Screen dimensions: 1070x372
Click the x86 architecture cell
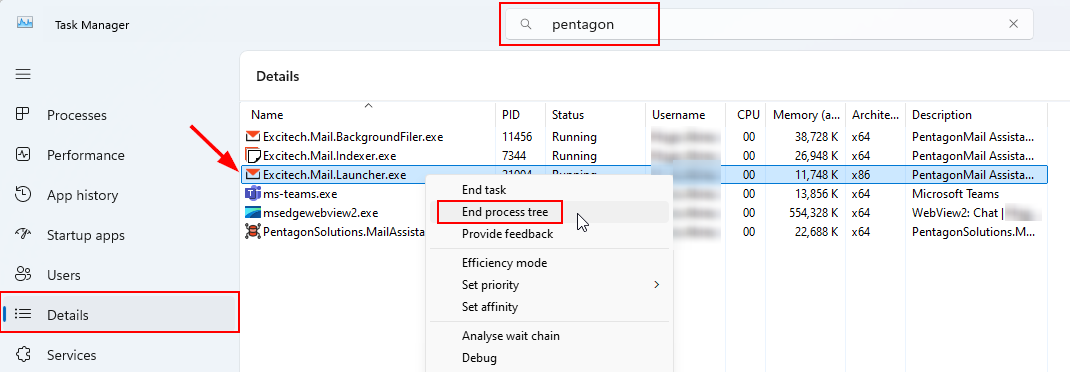861,175
